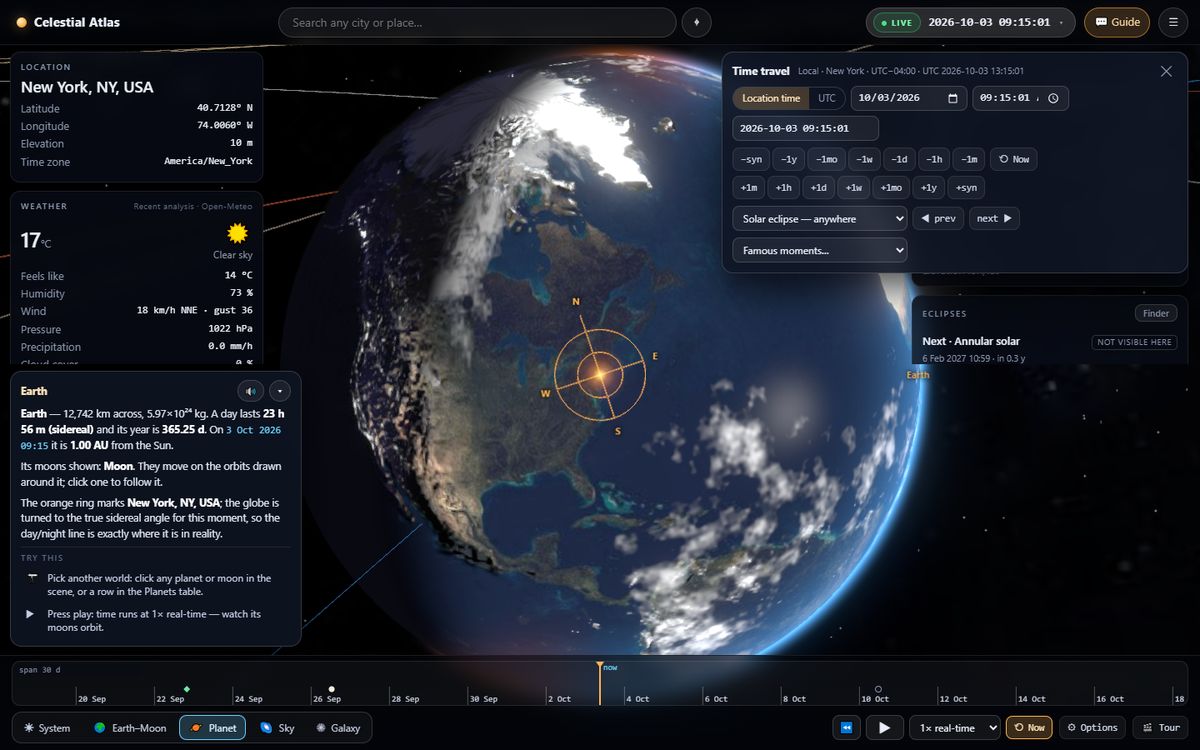Switch to System view
This screenshot has width=1200, height=750.
(x=47, y=728)
